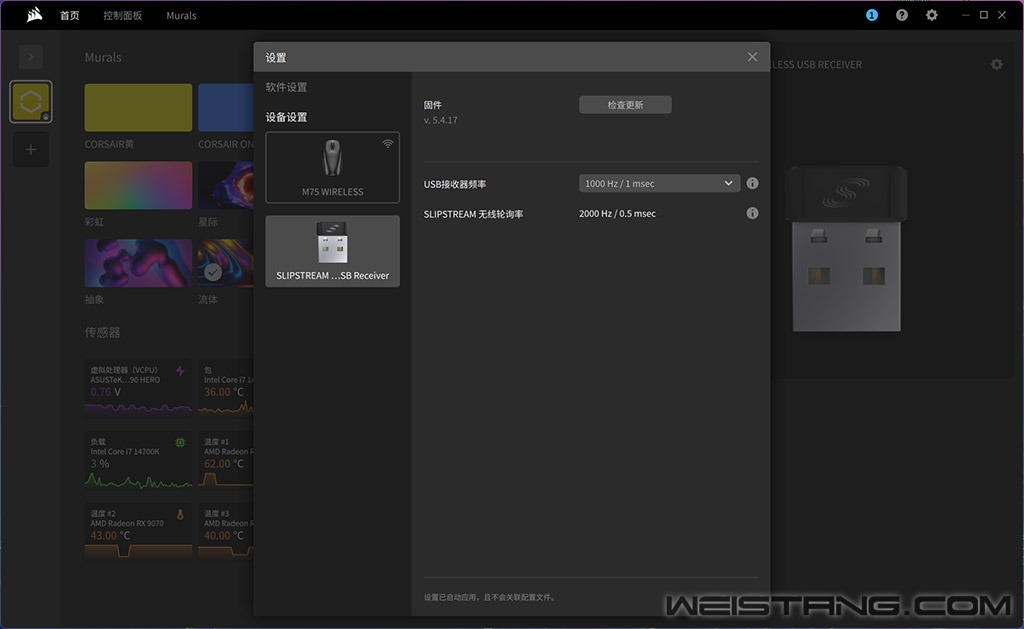
Task: Apply the blue CORSAIR ON mural
Action: [x=226, y=107]
